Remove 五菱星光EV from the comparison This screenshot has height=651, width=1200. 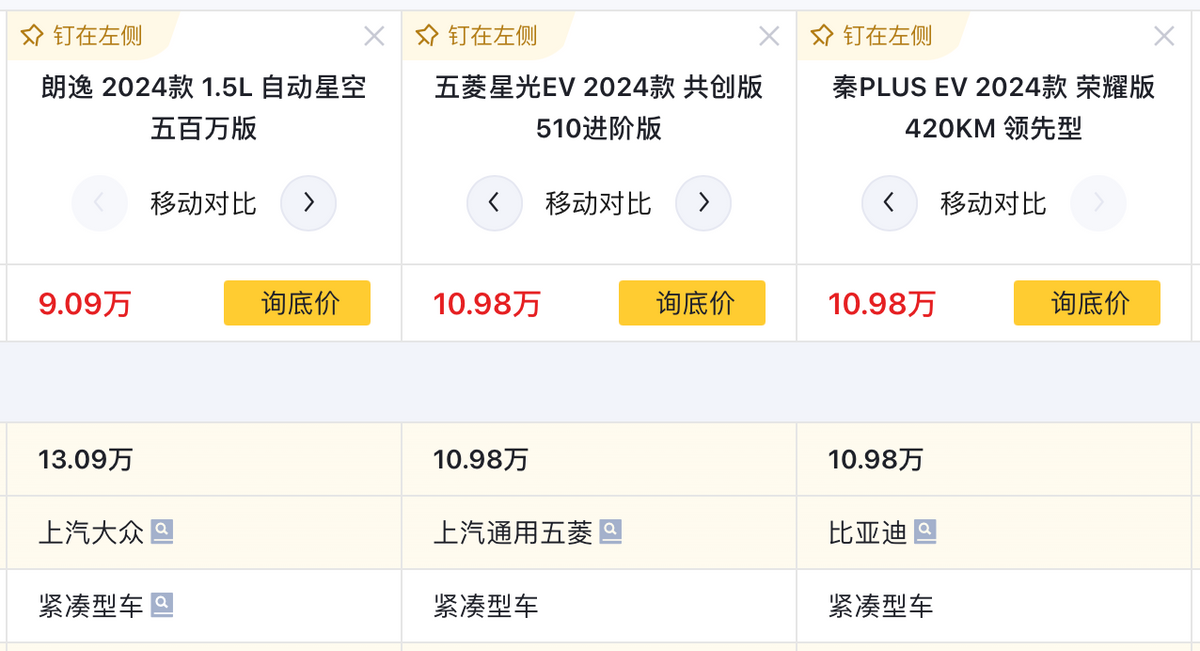click(x=769, y=37)
